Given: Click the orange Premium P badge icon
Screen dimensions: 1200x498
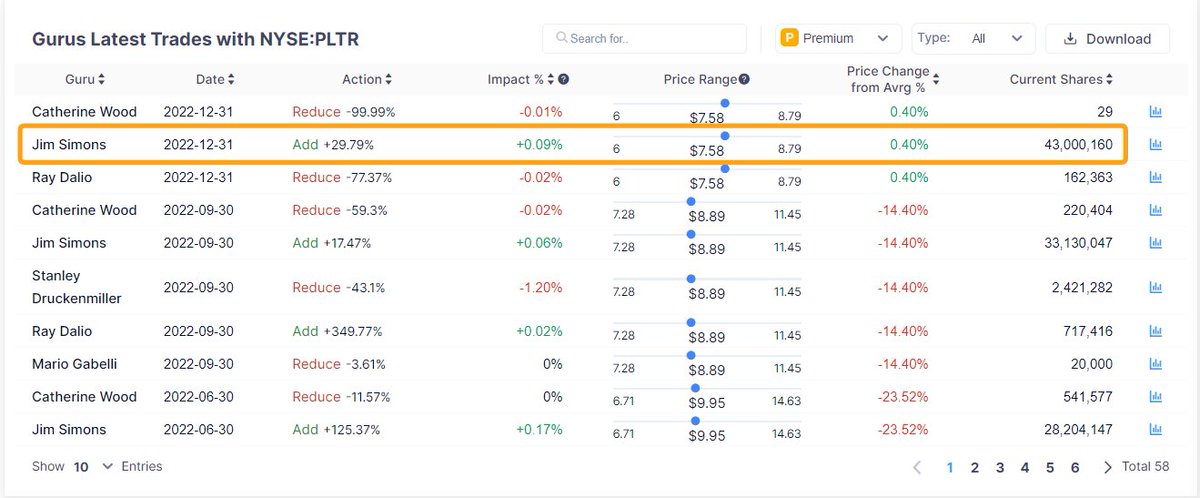Looking at the screenshot, I should [x=789, y=39].
